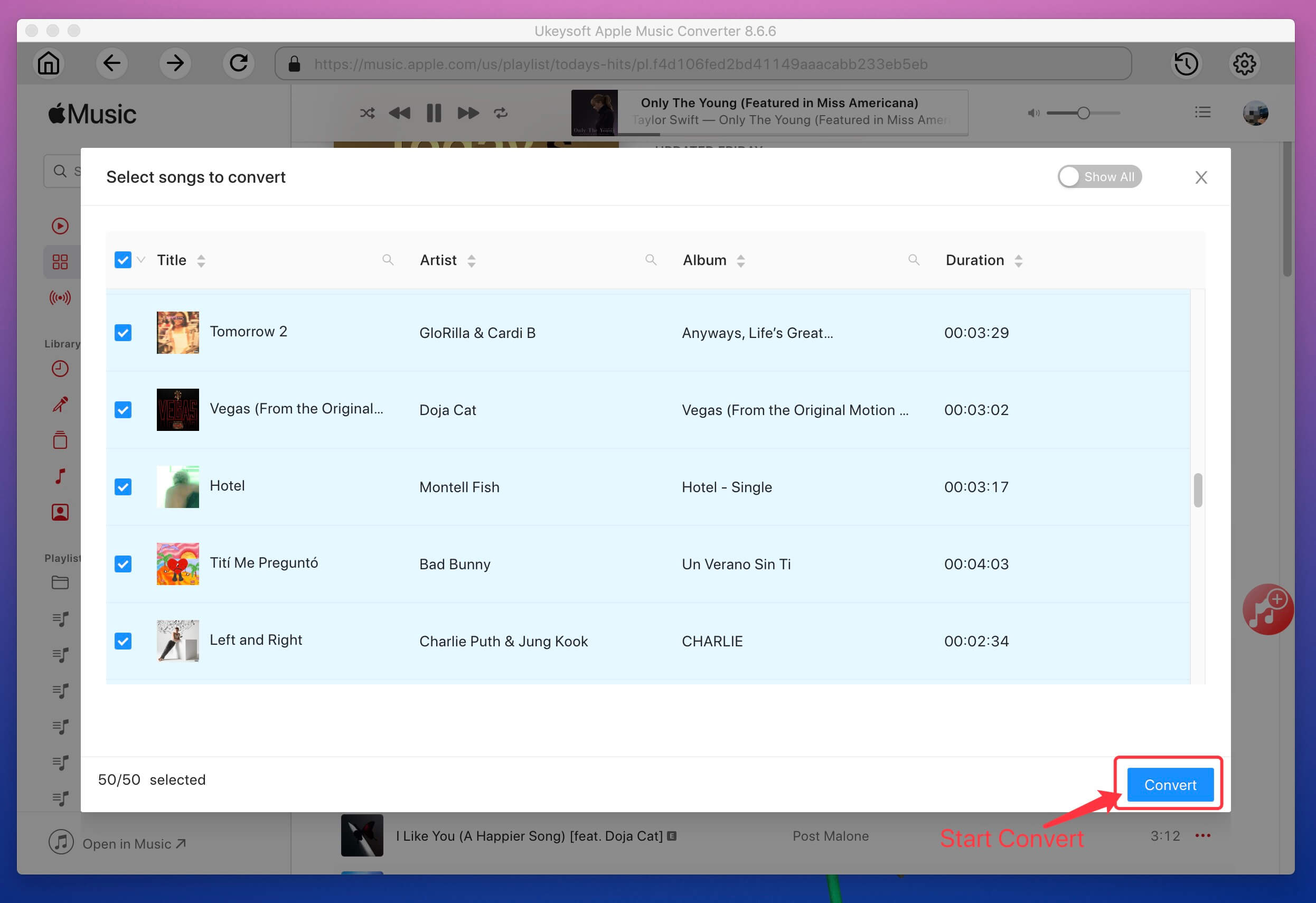Screen dimensions: 1316x903
Task: Click the history/clock icon in toolbar
Action: 1188,63
